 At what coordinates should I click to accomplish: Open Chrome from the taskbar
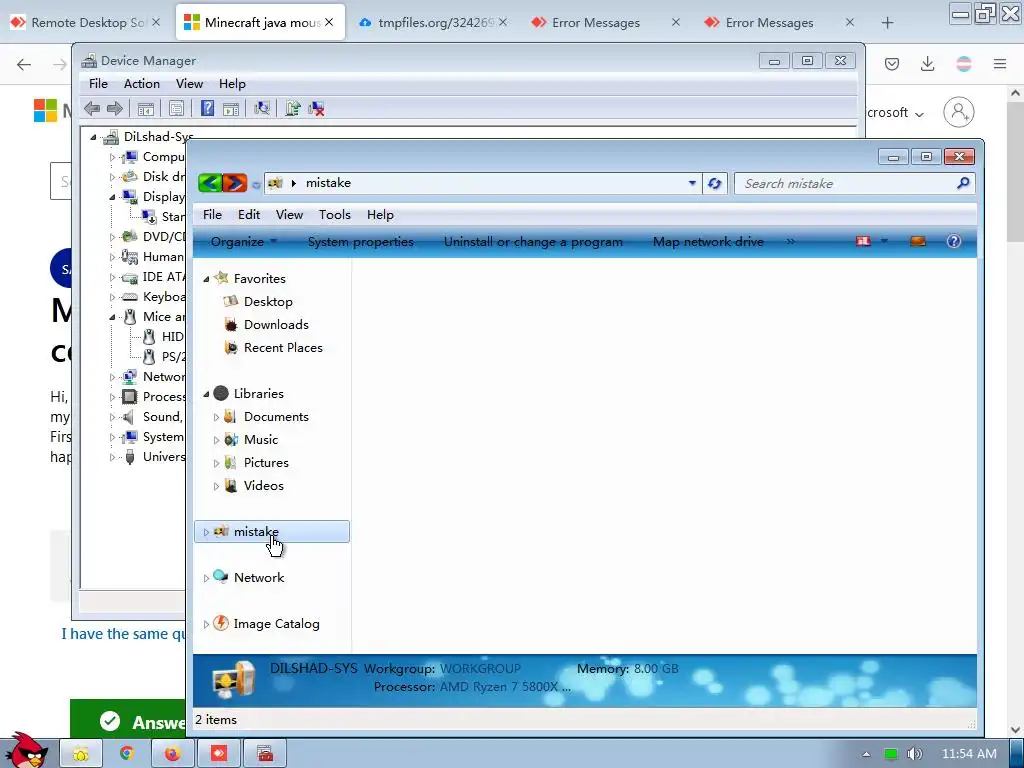click(x=127, y=754)
